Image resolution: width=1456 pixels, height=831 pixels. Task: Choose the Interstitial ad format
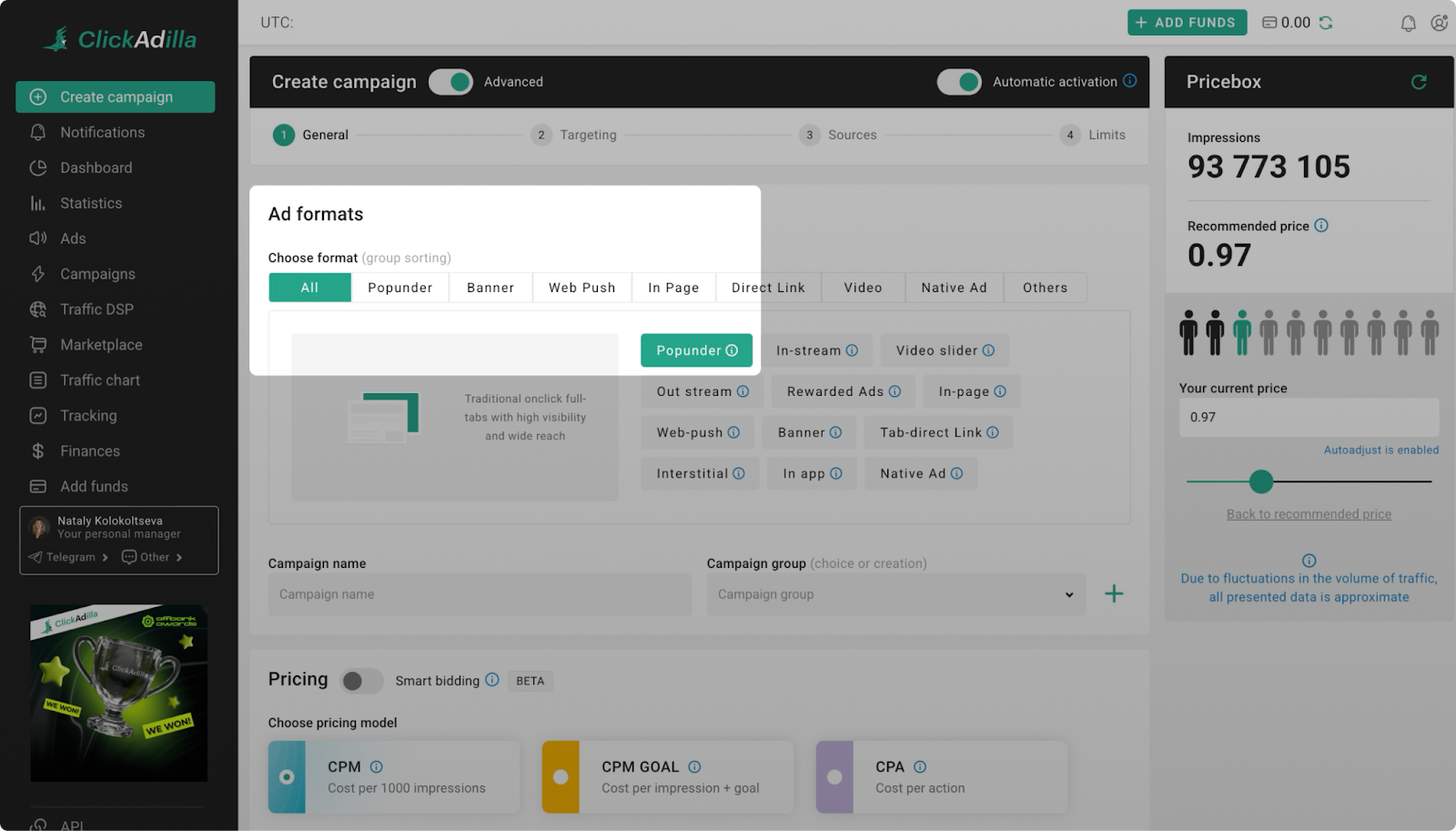coord(700,473)
